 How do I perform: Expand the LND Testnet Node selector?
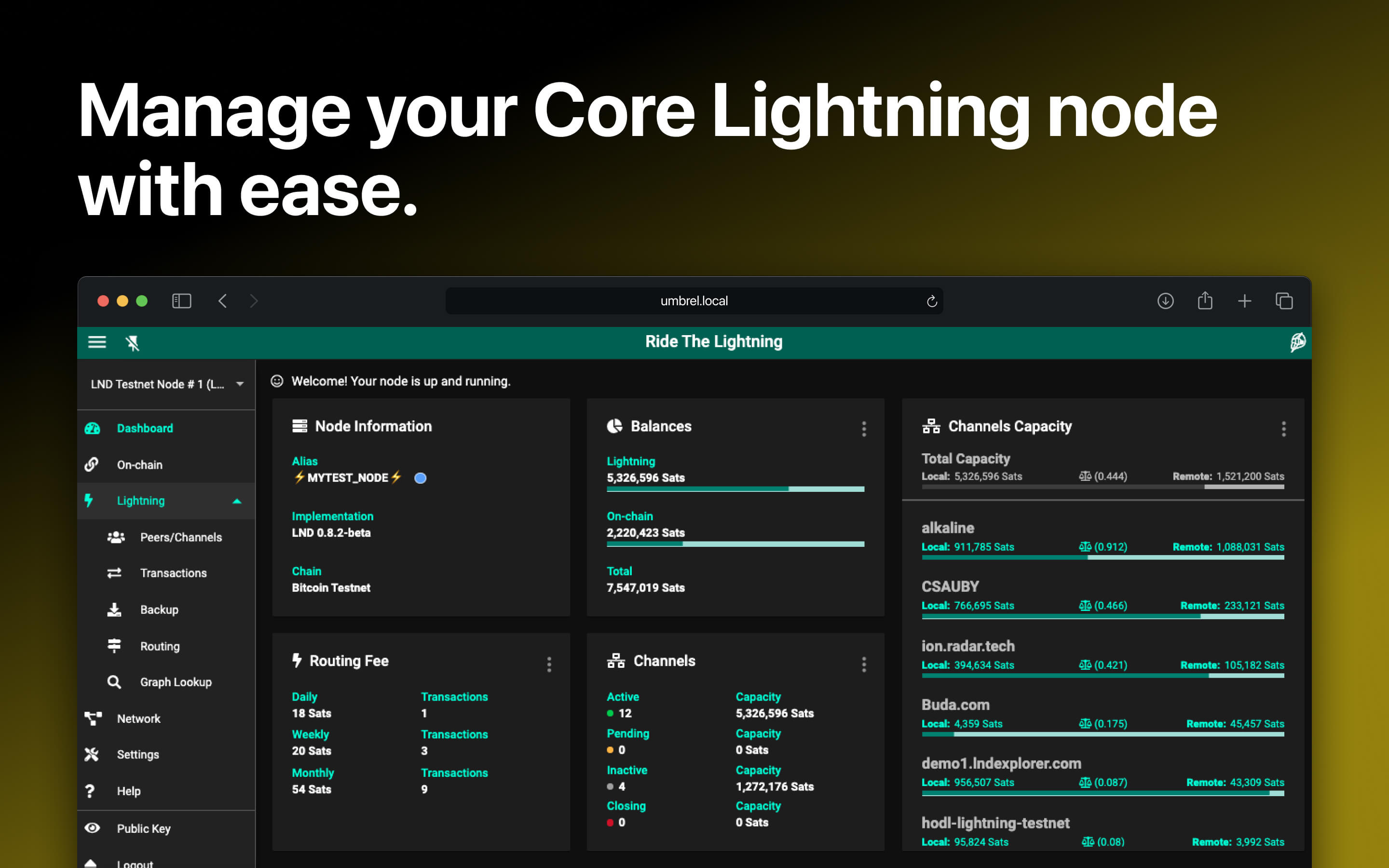(x=240, y=384)
